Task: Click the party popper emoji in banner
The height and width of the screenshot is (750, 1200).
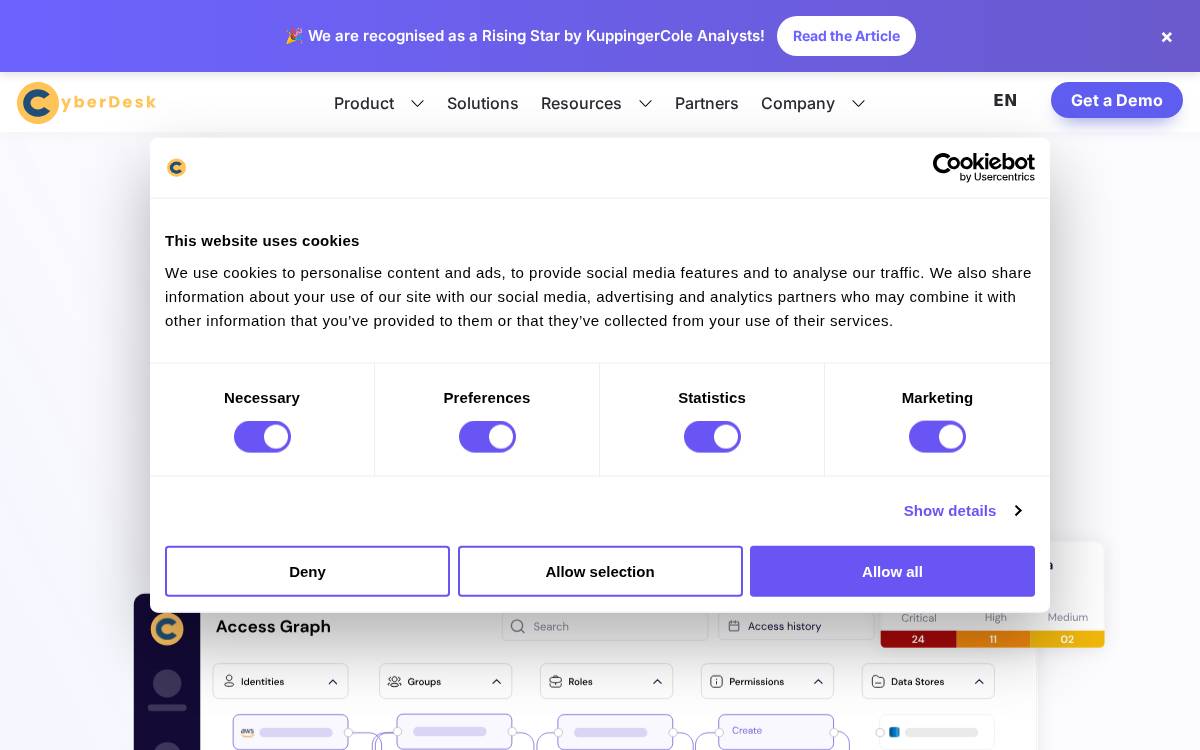Action: coord(294,36)
